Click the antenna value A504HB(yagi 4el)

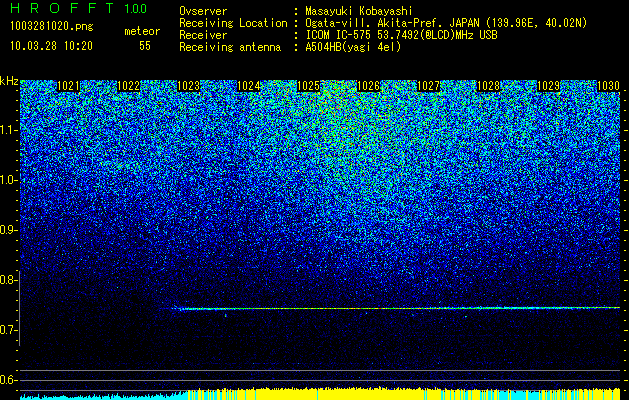pyautogui.click(x=353, y=47)
